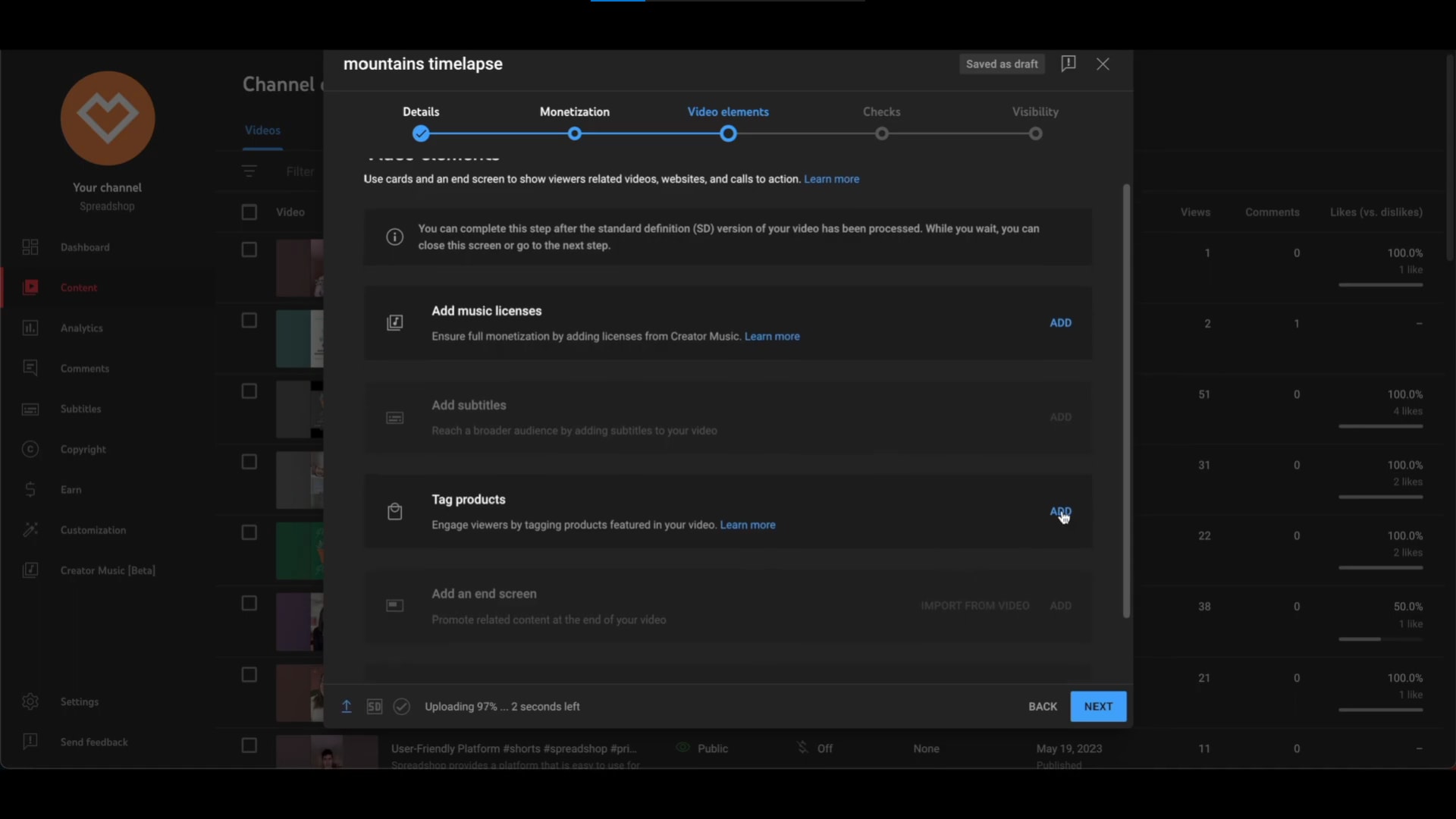Image resolution: width=1456 pixels, height=819 pixels.
Task: Open Learn more link for music licenses
Action: tap(772, 336)
